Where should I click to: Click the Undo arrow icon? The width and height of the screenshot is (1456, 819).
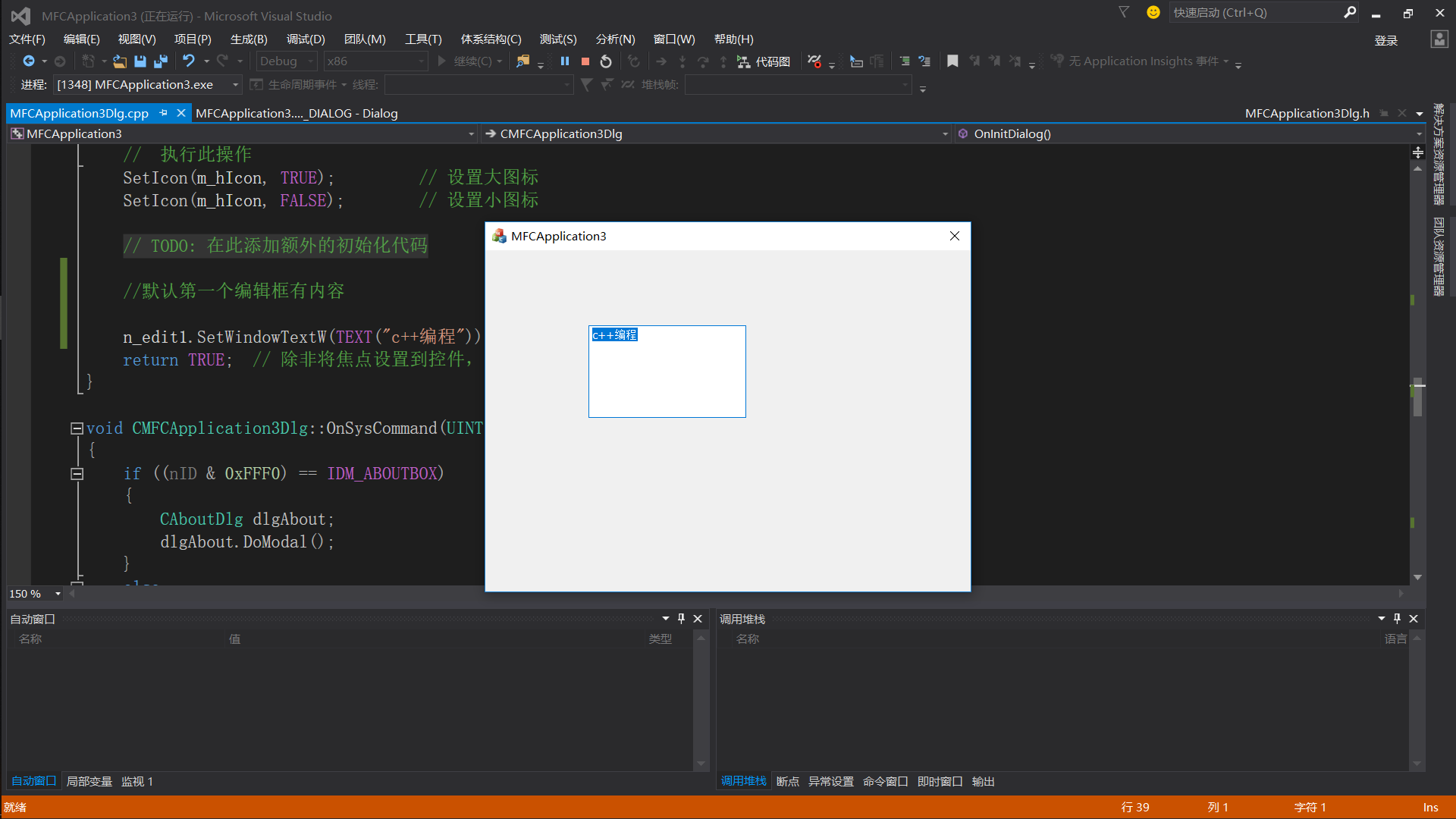(188, 61)
